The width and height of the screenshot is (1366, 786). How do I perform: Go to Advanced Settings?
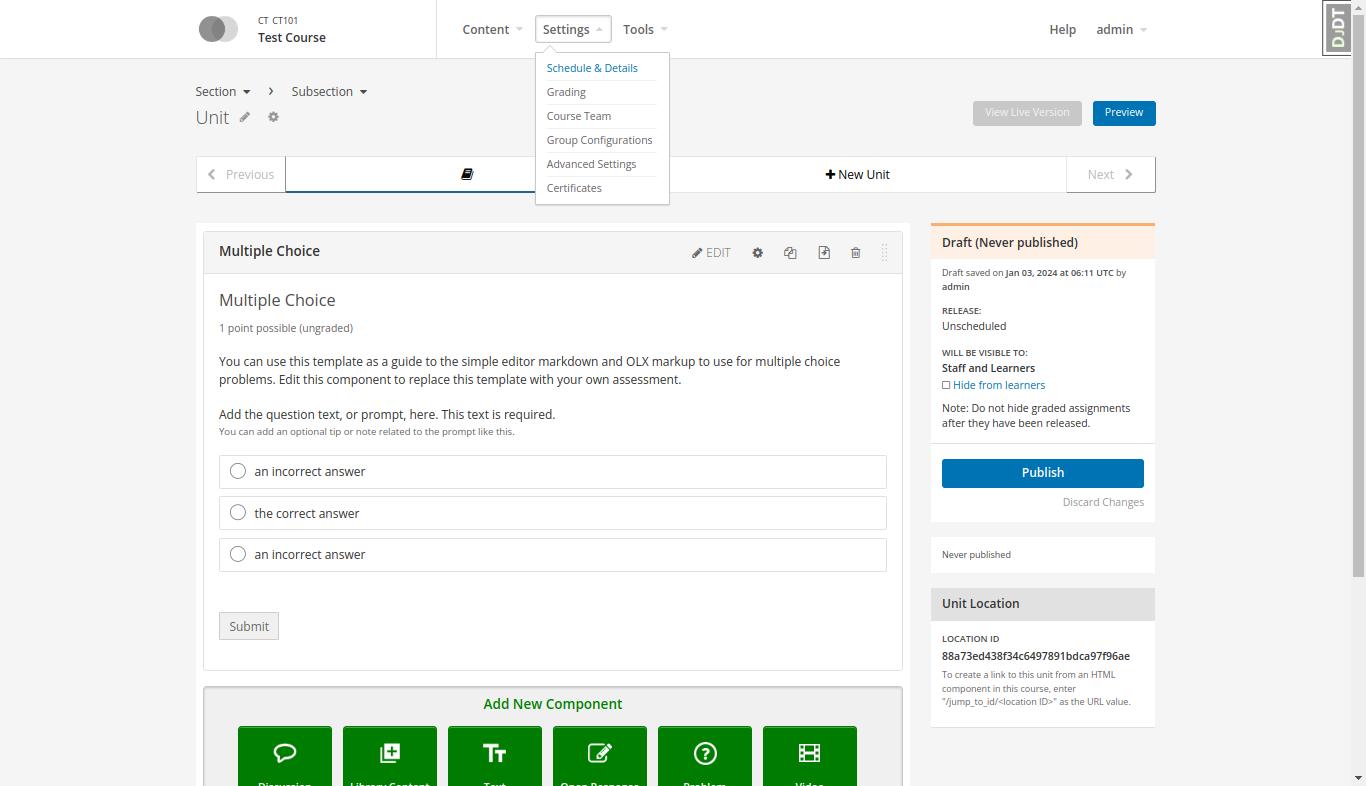pyautogui.click(x=591, y=164)
